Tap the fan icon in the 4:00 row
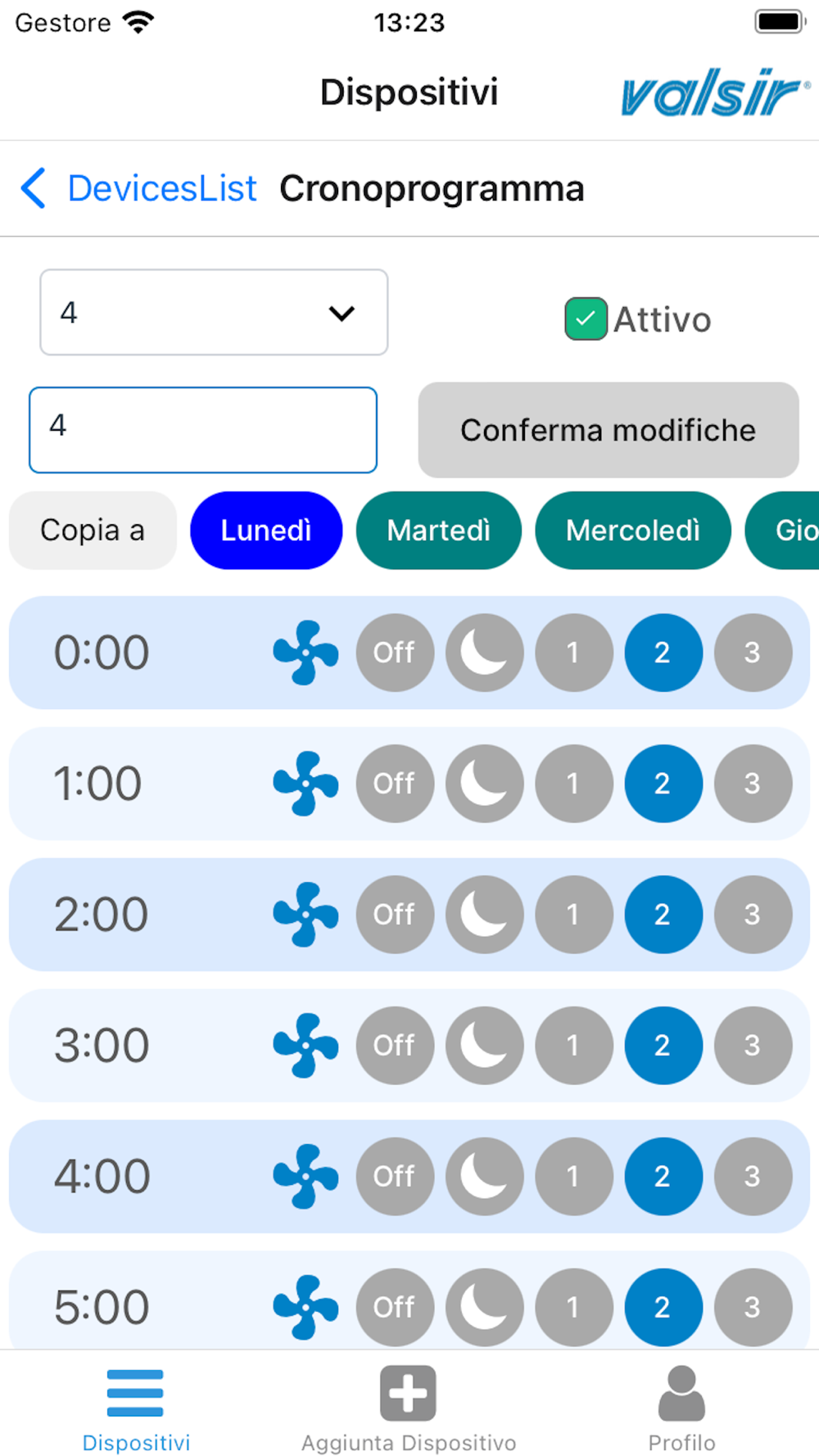The height and width of the screenshot is (1456, 819). coord(305,1177)
